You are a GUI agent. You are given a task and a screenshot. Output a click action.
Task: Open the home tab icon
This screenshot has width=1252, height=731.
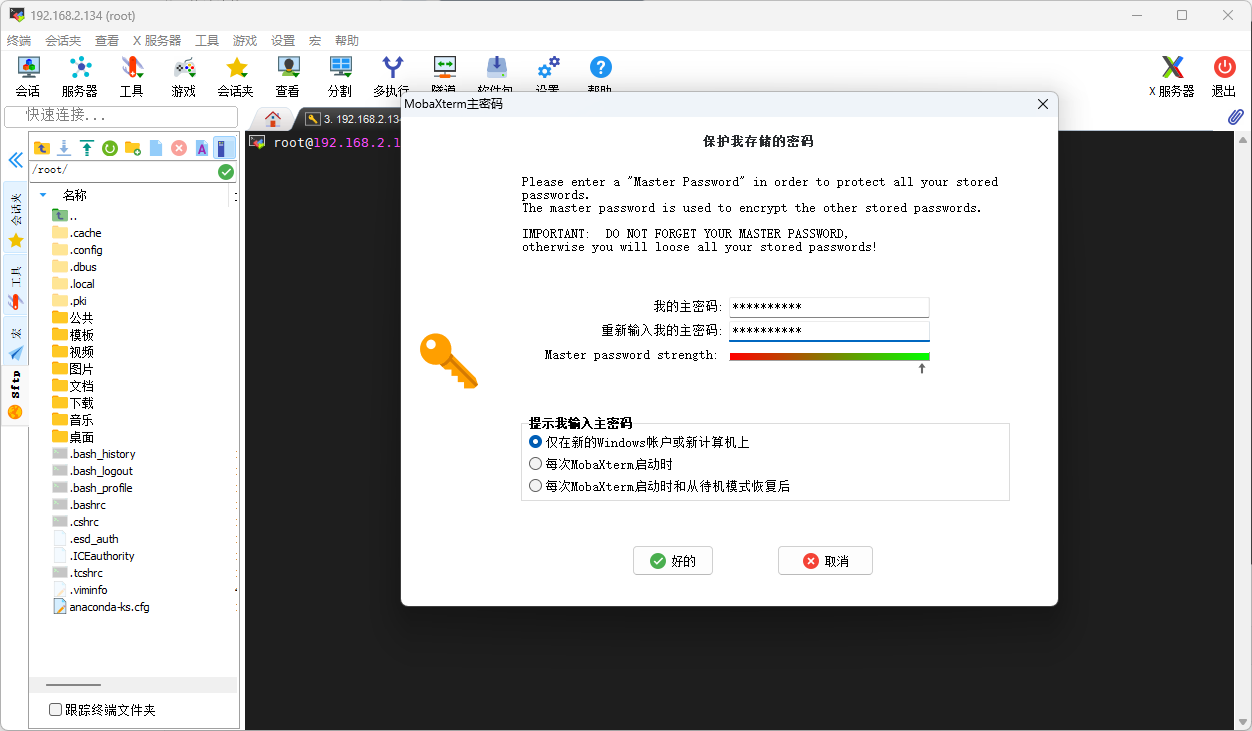[x=273, y=118]
